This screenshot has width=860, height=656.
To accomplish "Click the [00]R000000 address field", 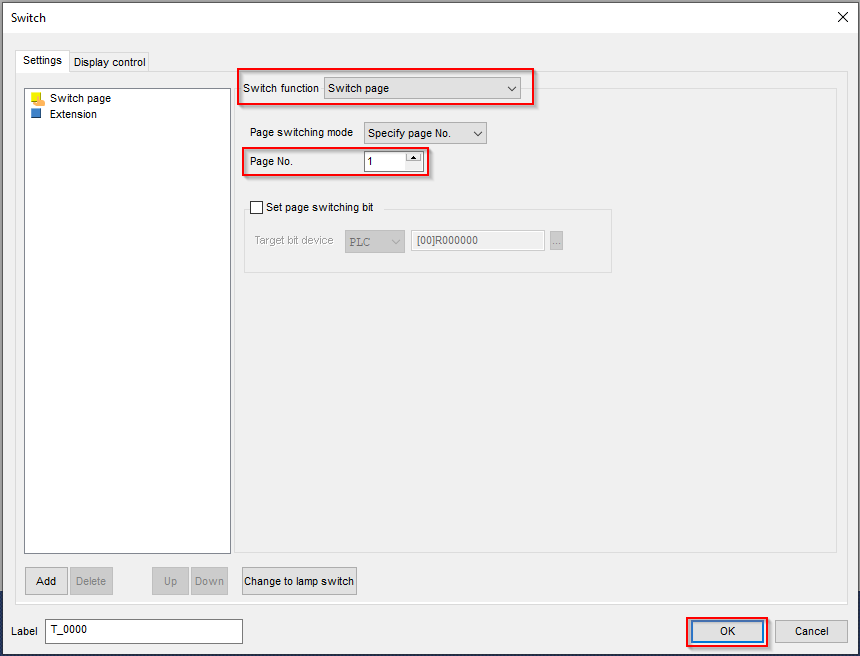I will coord(478,240).
